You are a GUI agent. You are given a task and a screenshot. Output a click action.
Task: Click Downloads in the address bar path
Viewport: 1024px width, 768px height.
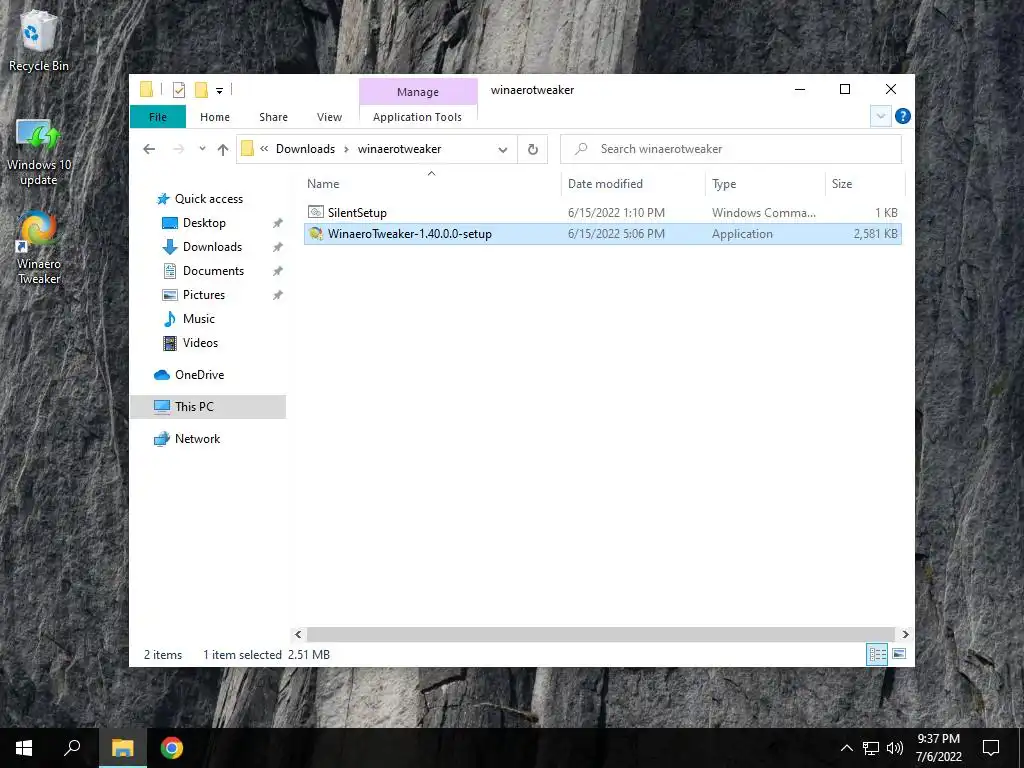pyautogui.click(x=305, y=149)
